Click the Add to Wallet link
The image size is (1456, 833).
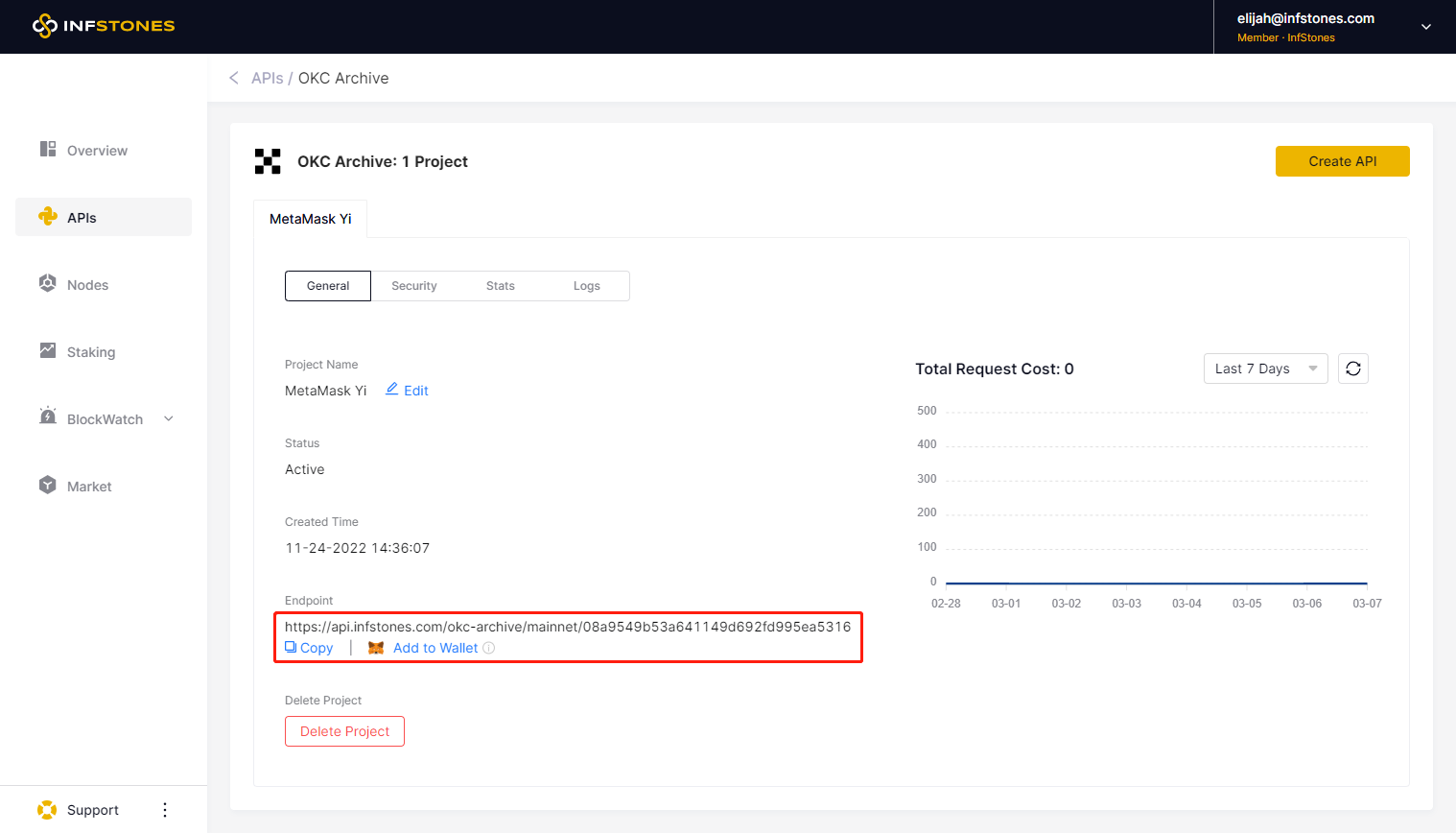[x=435, y=648]
